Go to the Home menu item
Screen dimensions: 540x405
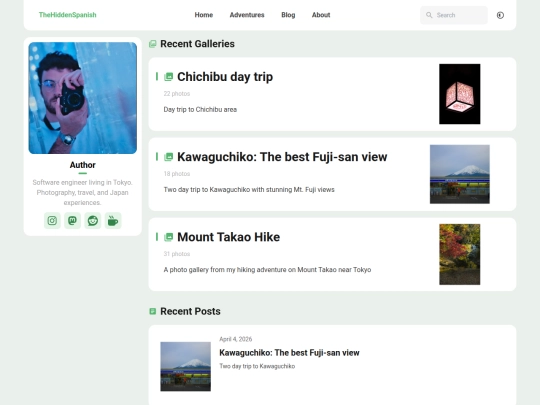[x=204, y=15]
